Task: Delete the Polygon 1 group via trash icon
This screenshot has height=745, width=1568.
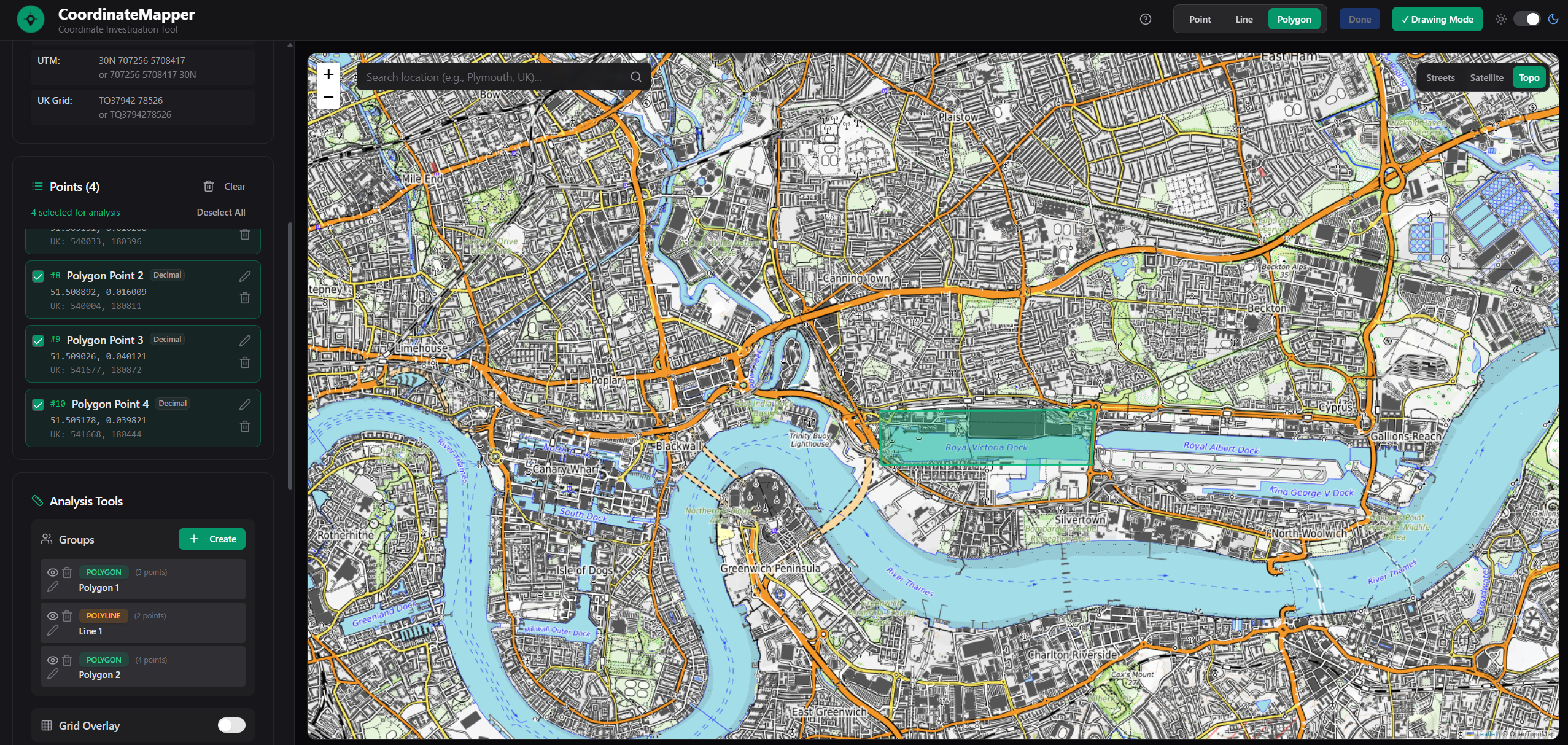Action: pos(68,572)
